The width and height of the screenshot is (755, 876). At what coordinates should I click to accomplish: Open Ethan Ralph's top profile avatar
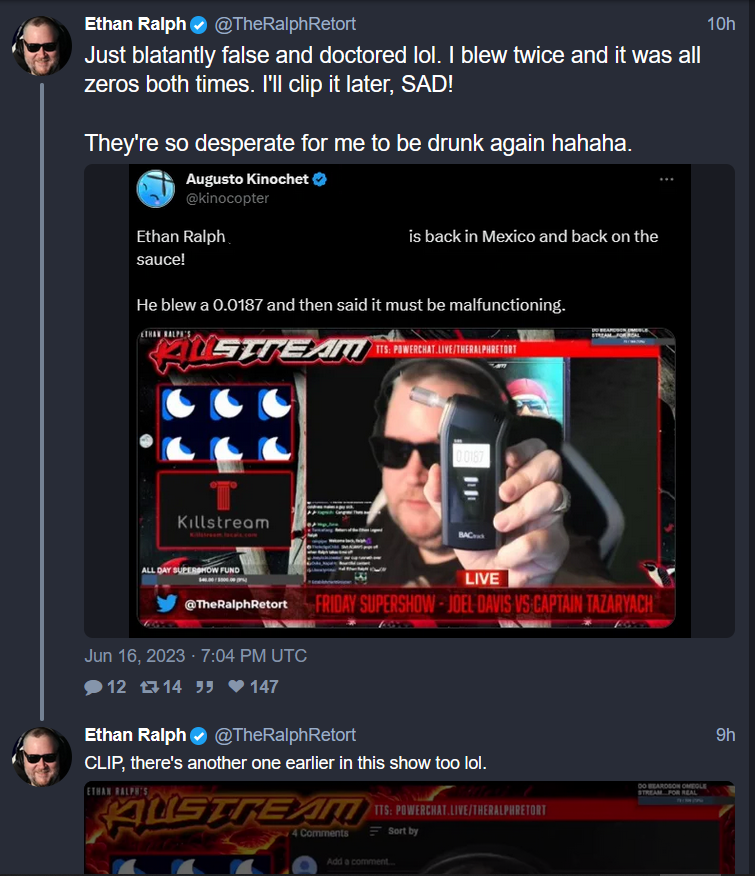click(x=41, y=45)
